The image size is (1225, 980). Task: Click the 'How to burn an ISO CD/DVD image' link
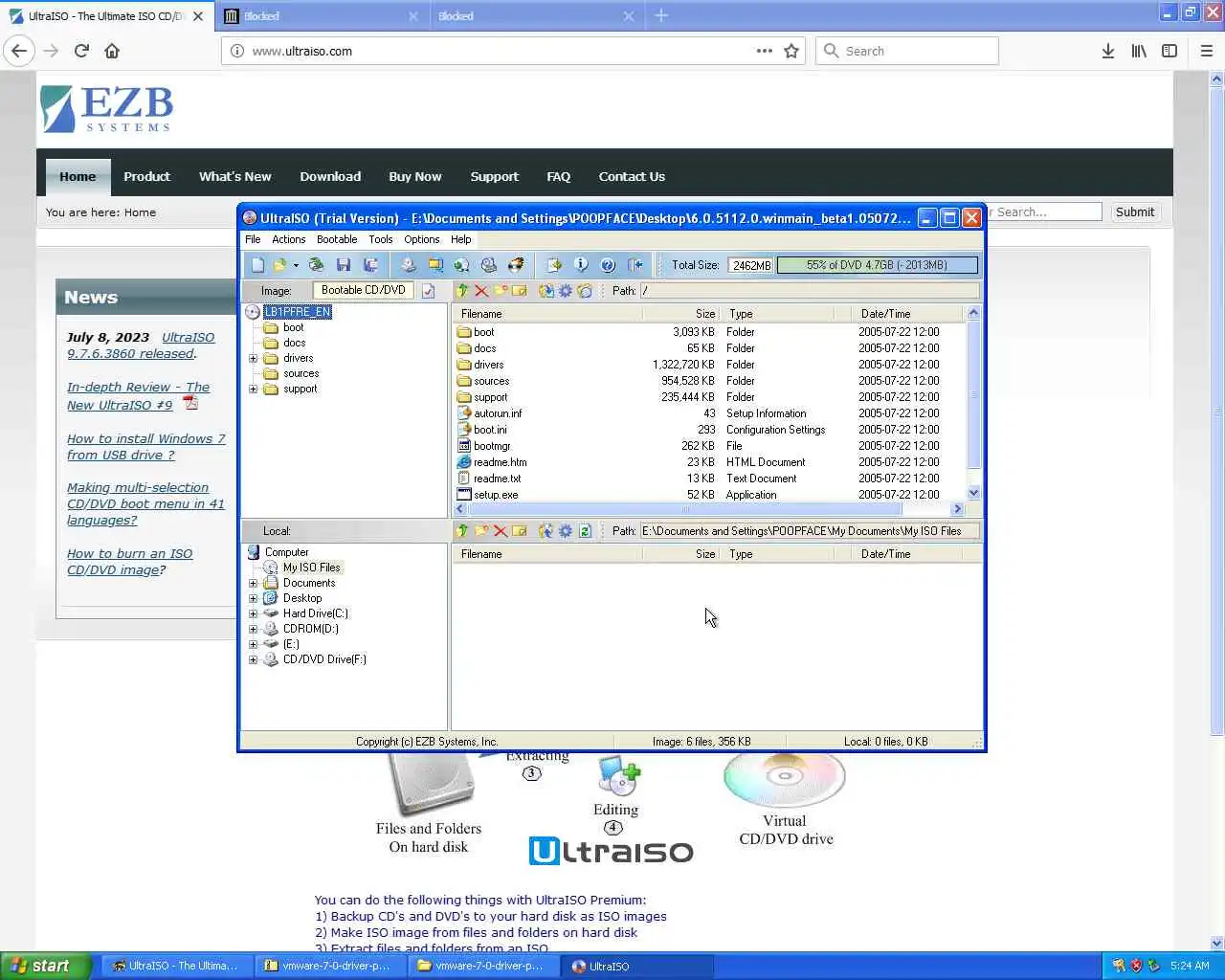coord(129,562)
